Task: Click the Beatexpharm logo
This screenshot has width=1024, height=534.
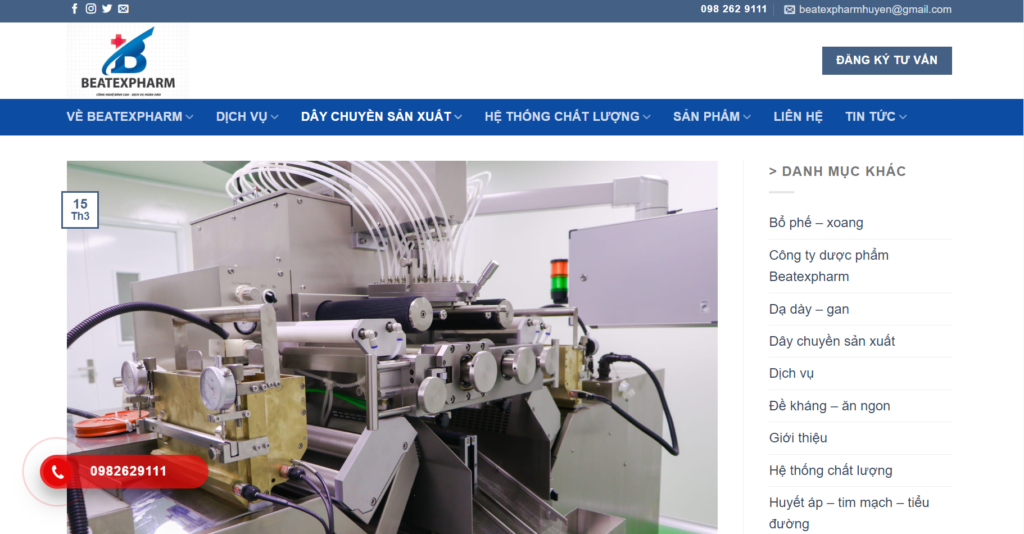Action: 127,61
